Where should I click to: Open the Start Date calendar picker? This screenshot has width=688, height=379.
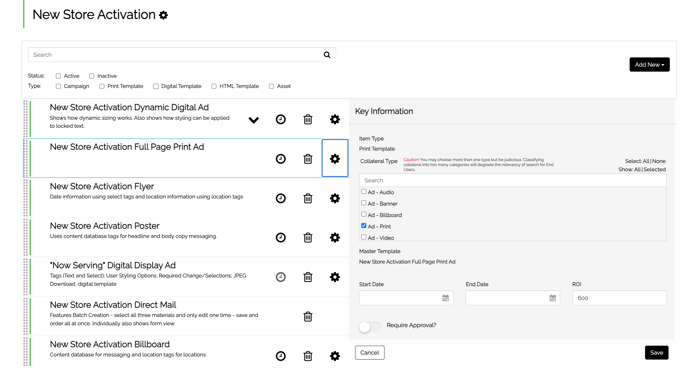445,298
